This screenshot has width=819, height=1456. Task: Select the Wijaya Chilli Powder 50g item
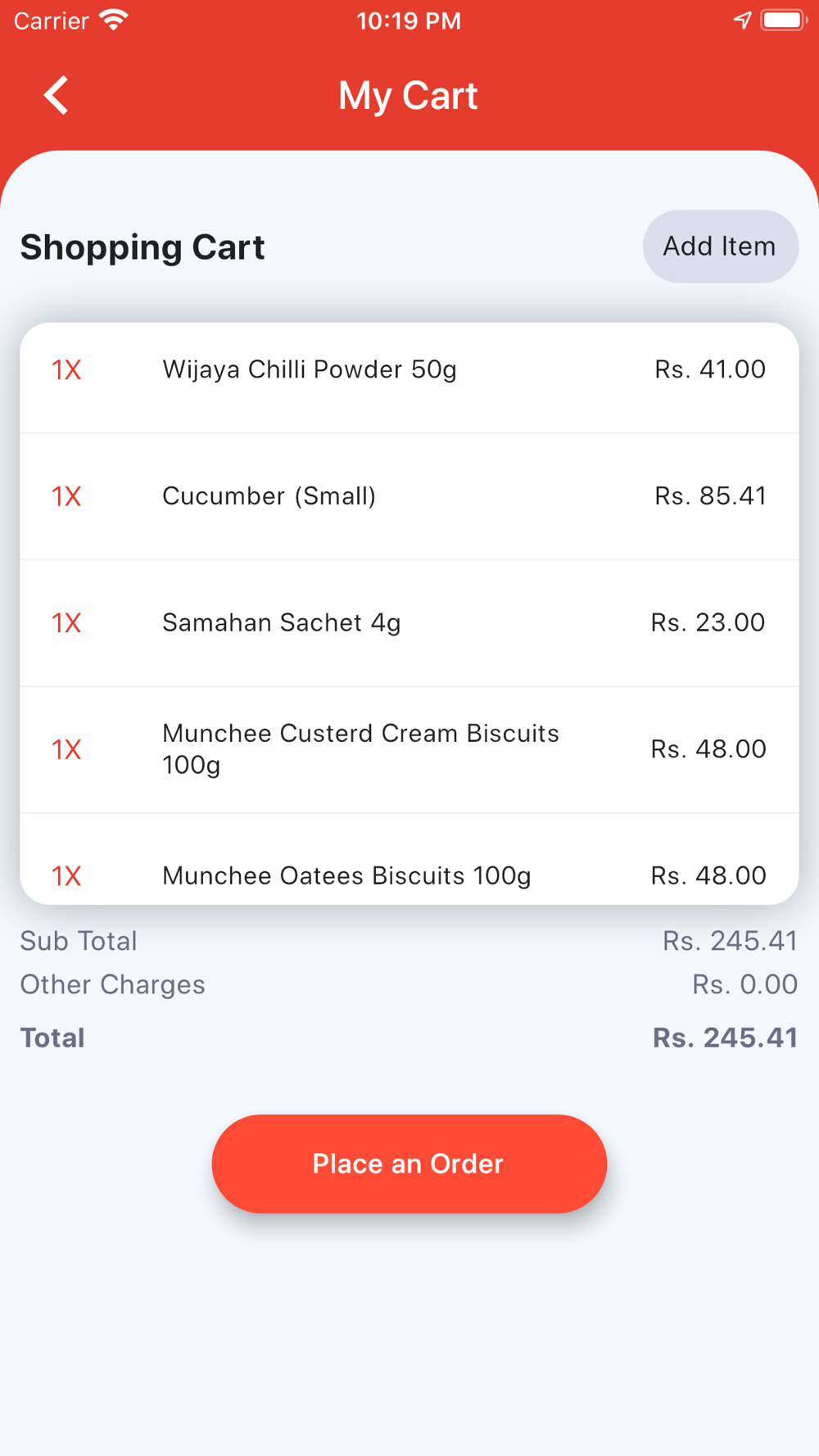coord(409,370)
